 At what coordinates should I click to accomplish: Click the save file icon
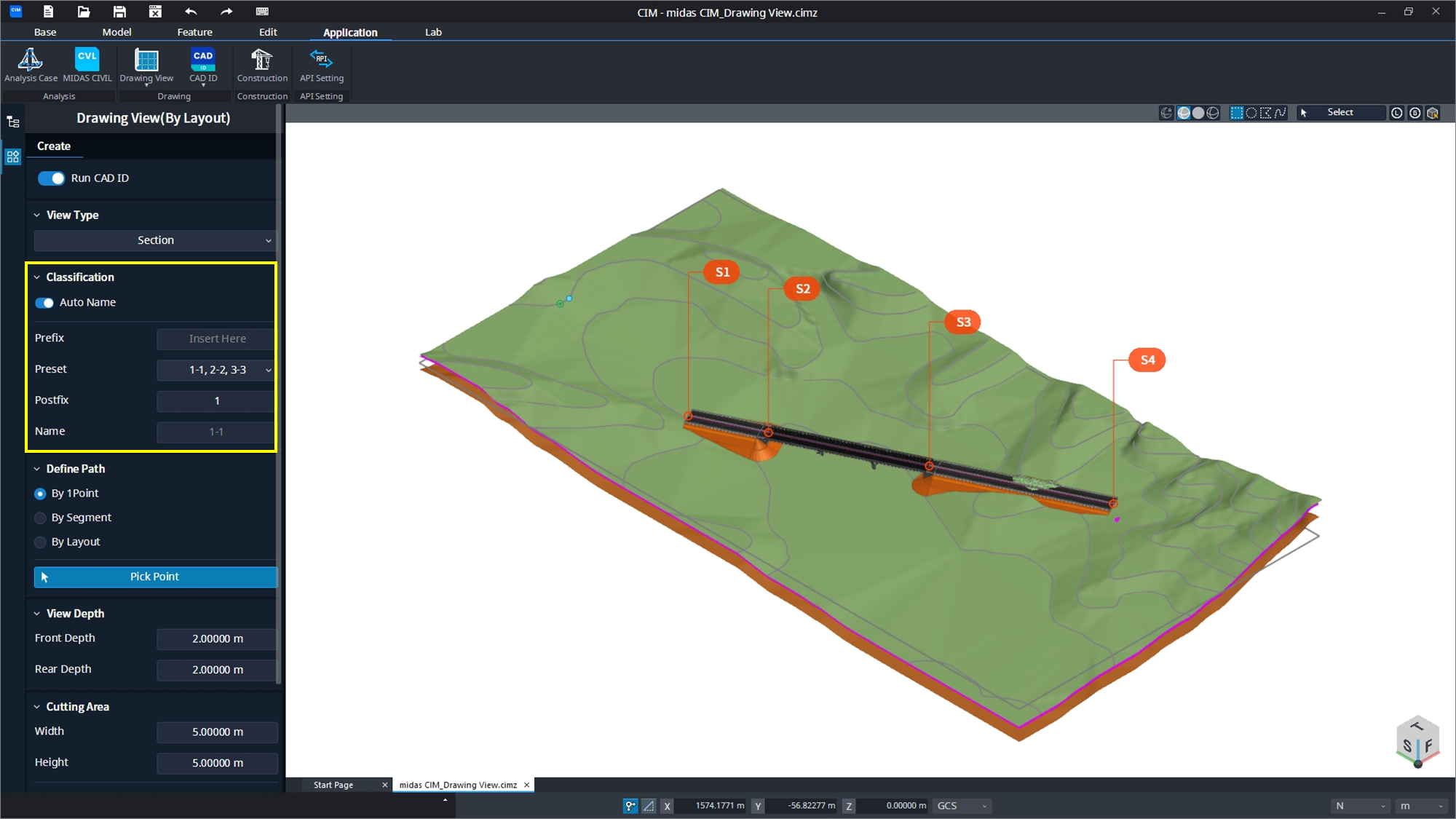coord(119,12)
